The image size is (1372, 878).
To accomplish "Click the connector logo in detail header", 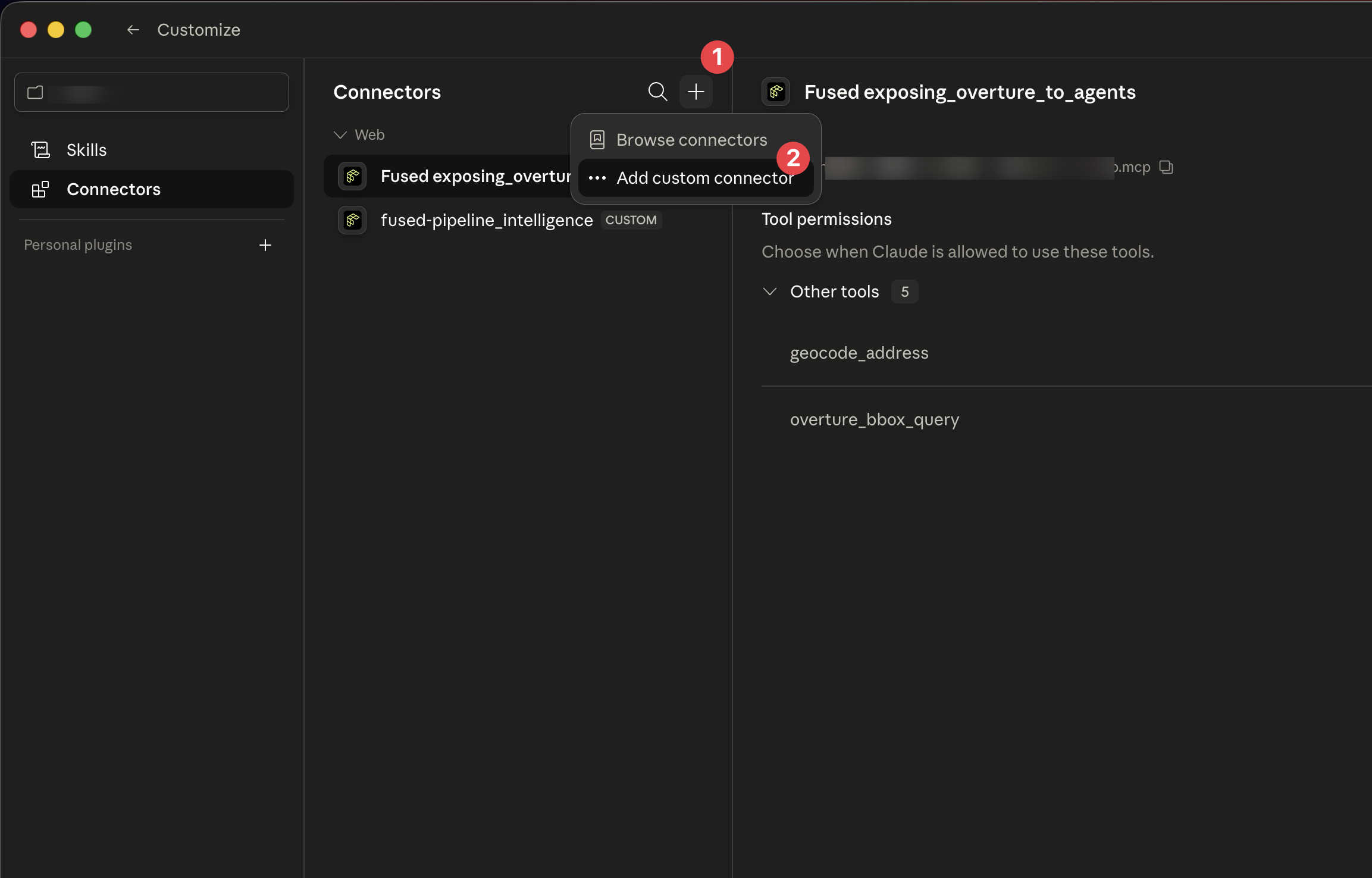I will point(776,92).
